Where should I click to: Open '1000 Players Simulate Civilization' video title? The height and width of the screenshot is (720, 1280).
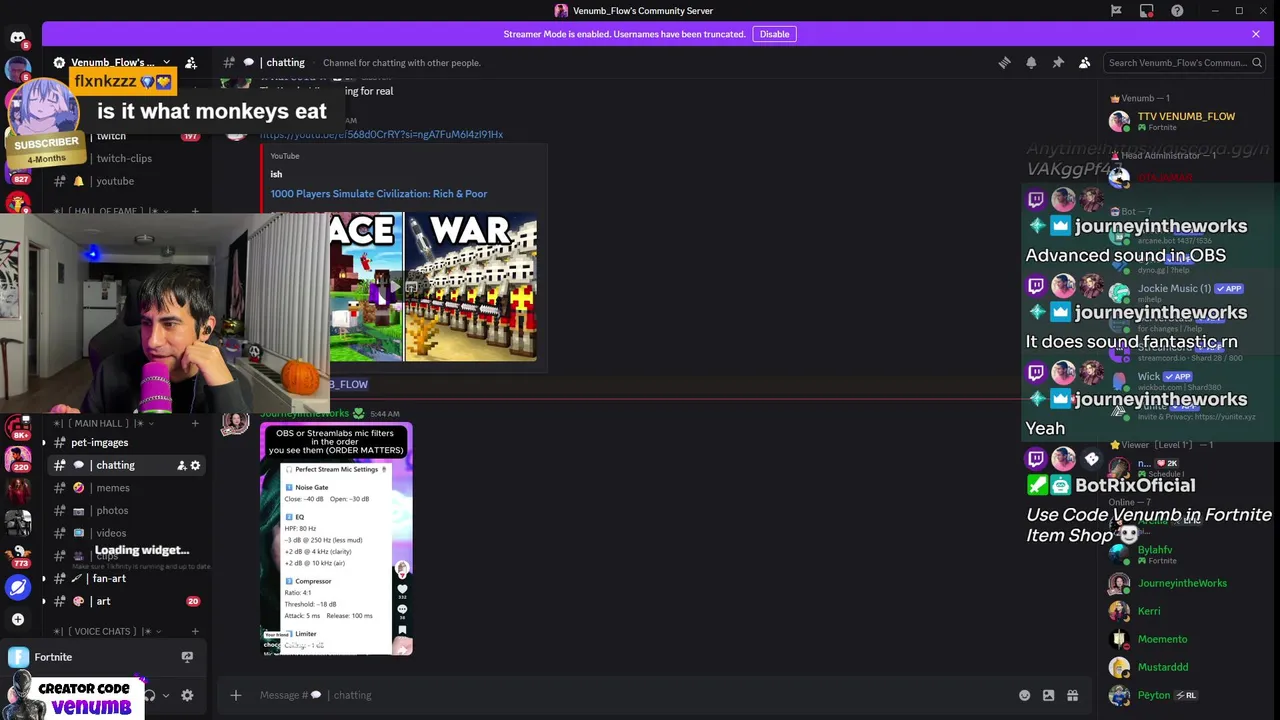tap(378, 194)
